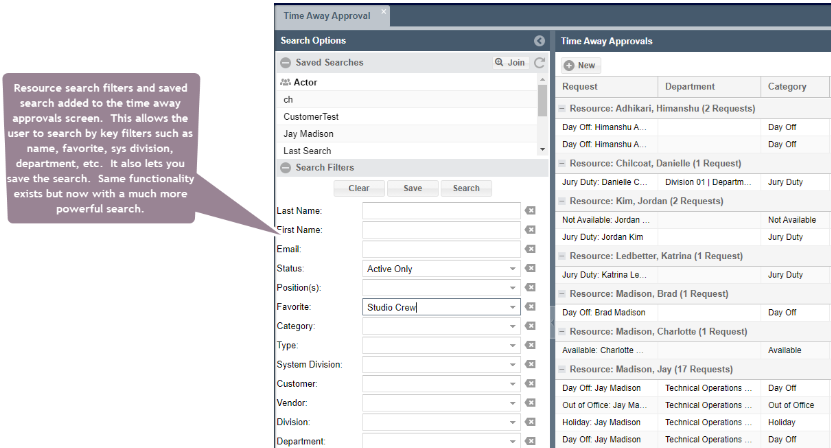831x448 pixels.
Task: Collapse the Chilcoat, Danielle resource group
Action: (562, 163)
